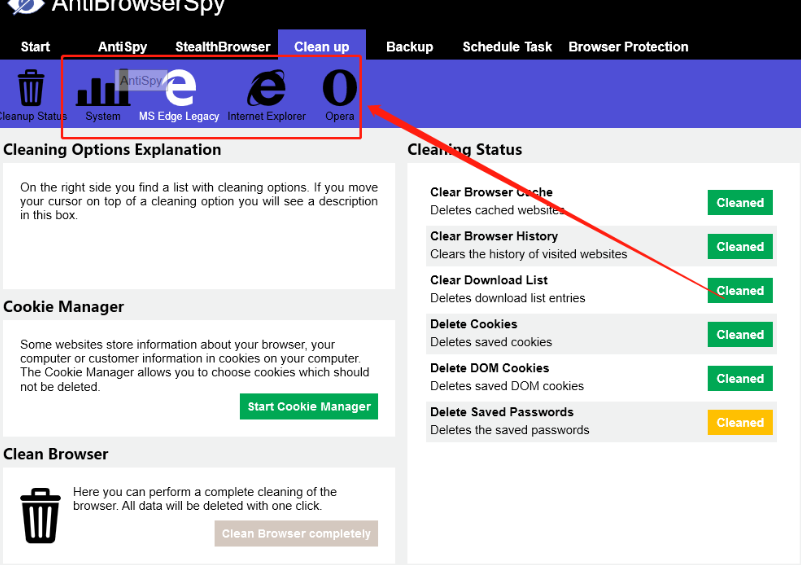This screenshot has height=565, width=801.
Task: Click the AntiSpy tooltip label
Action: pos(141,80)
